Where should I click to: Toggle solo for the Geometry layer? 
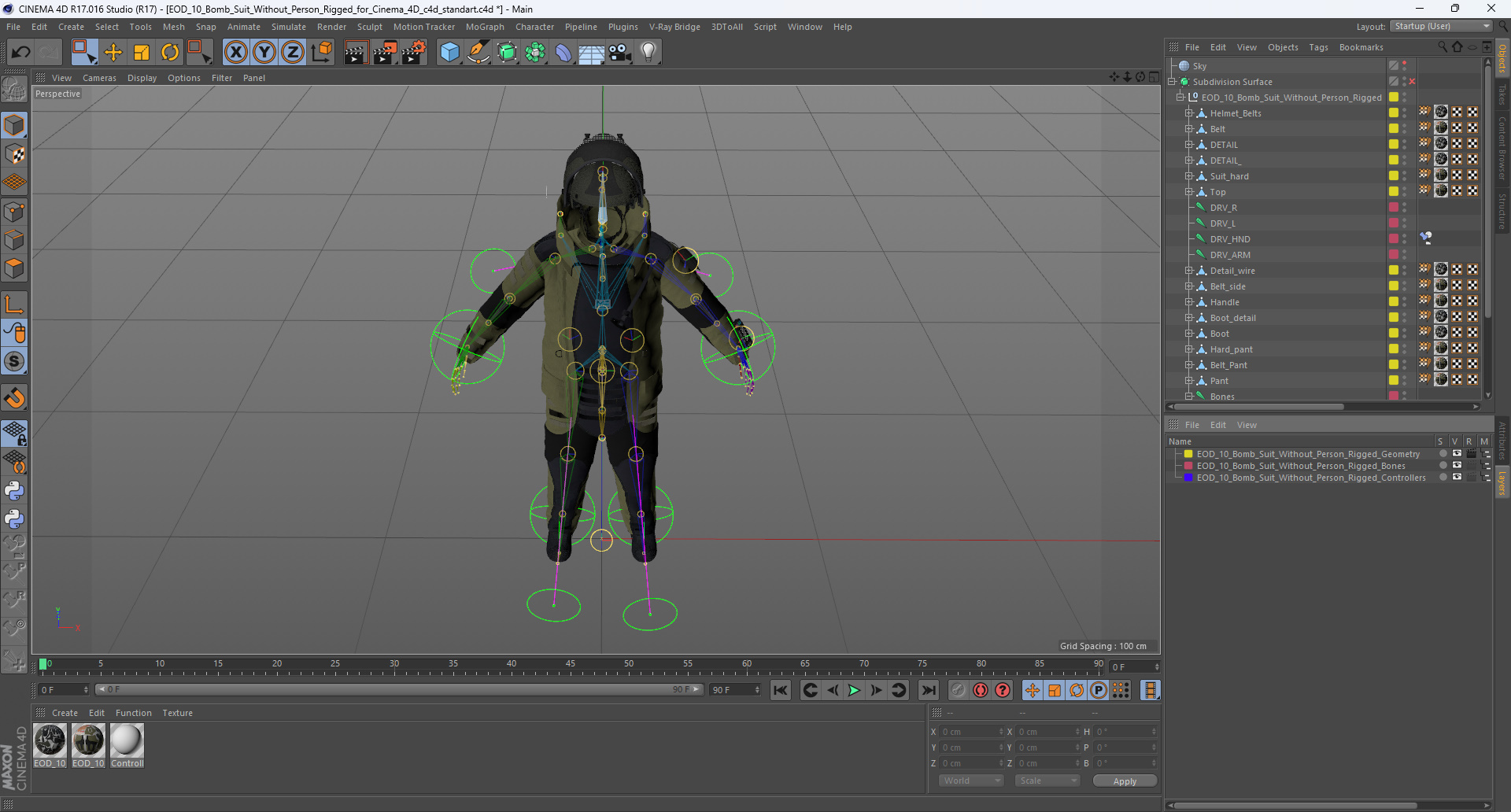point(1443,454)
